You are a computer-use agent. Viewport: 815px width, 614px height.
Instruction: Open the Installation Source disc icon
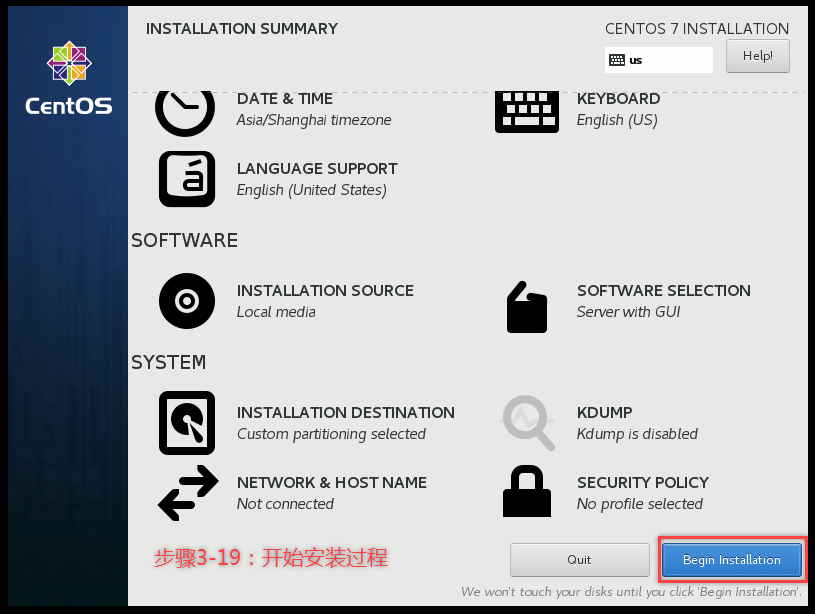coord(187,301)
